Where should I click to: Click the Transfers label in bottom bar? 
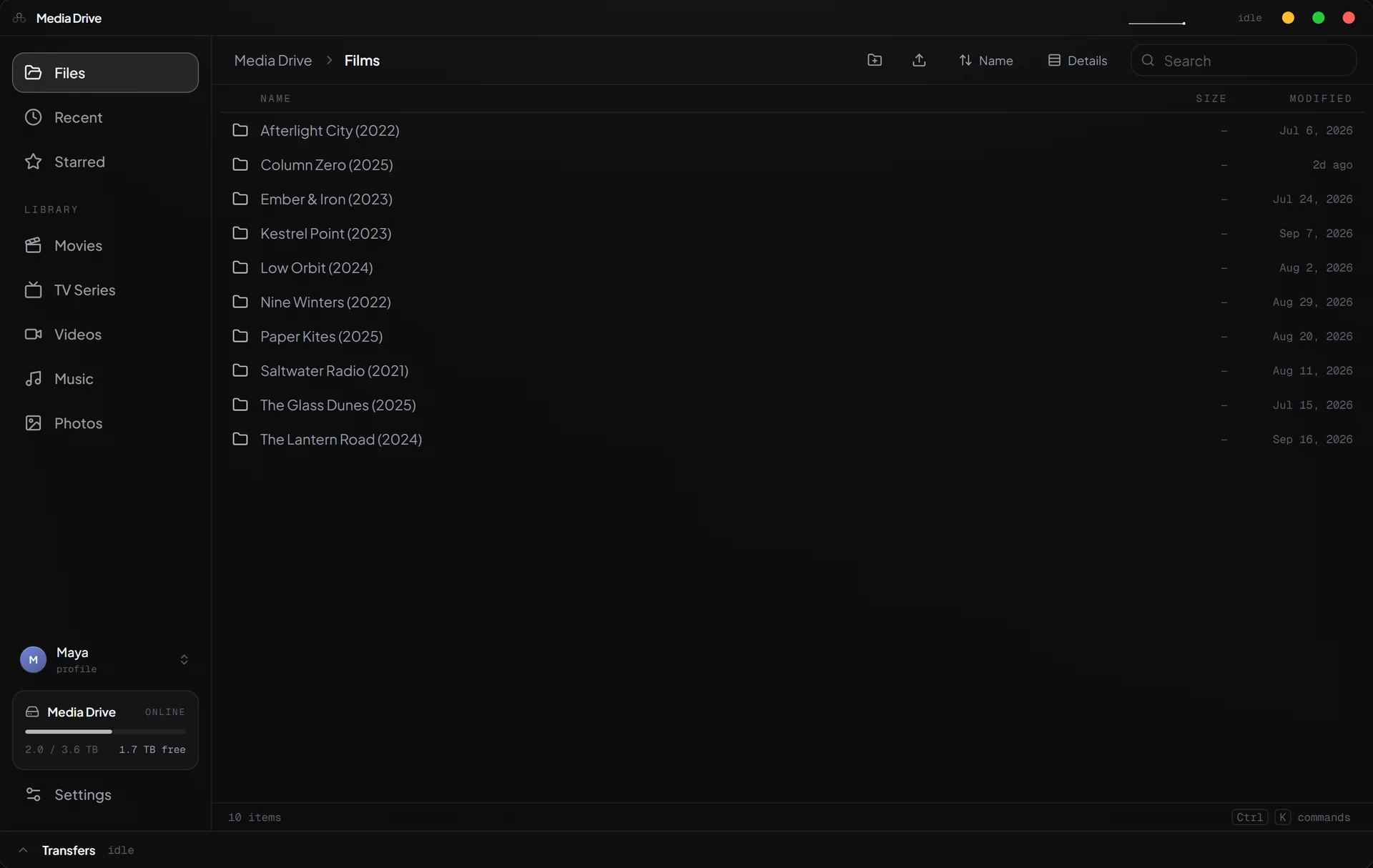pyautogui.click(x=69, y=850)
